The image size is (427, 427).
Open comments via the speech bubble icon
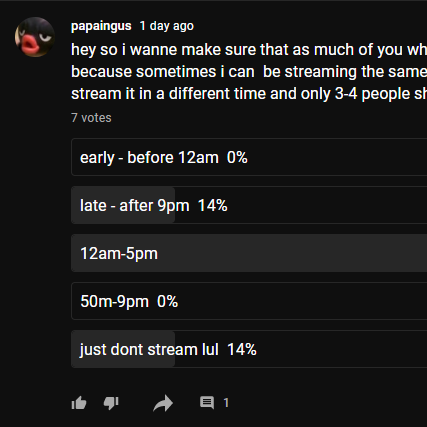pos(207,403)
